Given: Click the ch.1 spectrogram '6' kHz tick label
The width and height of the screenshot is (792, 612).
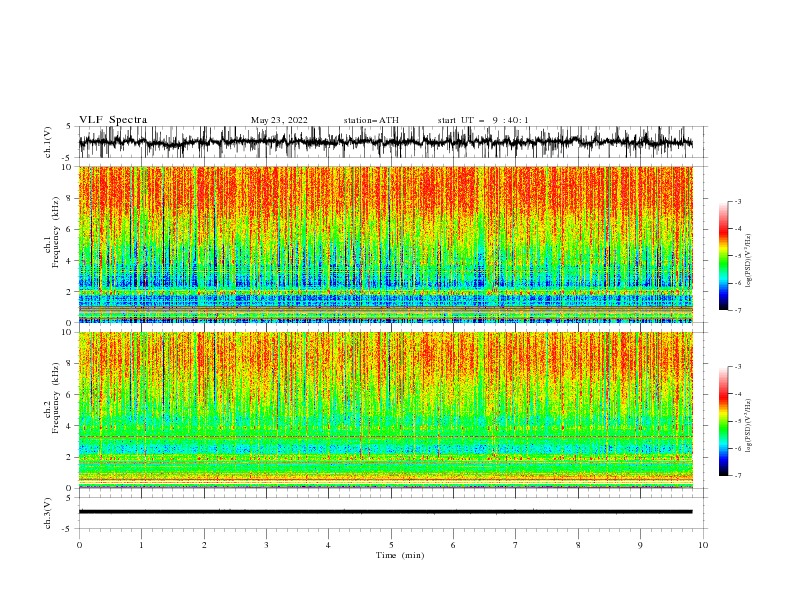Looking at the screenshot, I should point(69,229).
